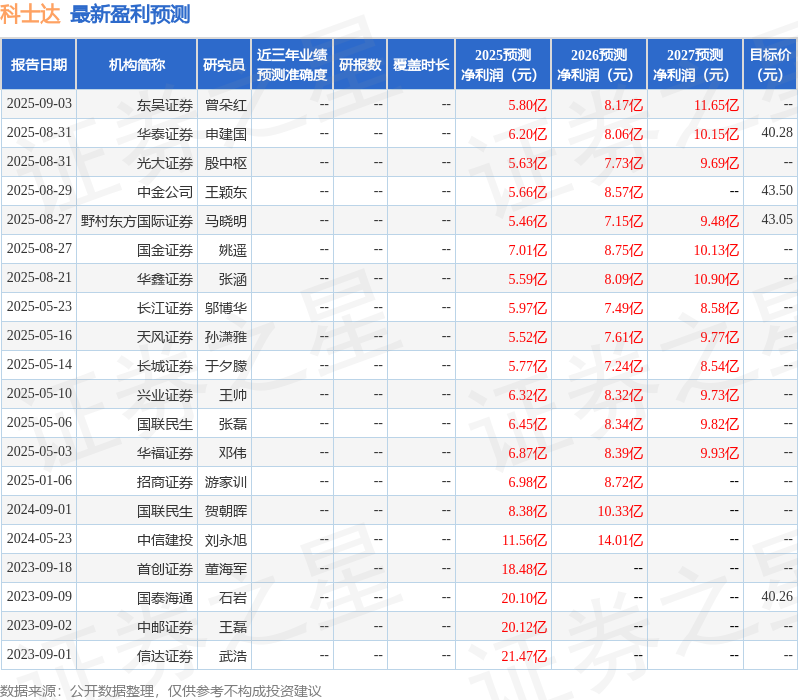Click the 目标价 column header
The width and height of the screenshot is (798, 700).
tap(771, 65)
